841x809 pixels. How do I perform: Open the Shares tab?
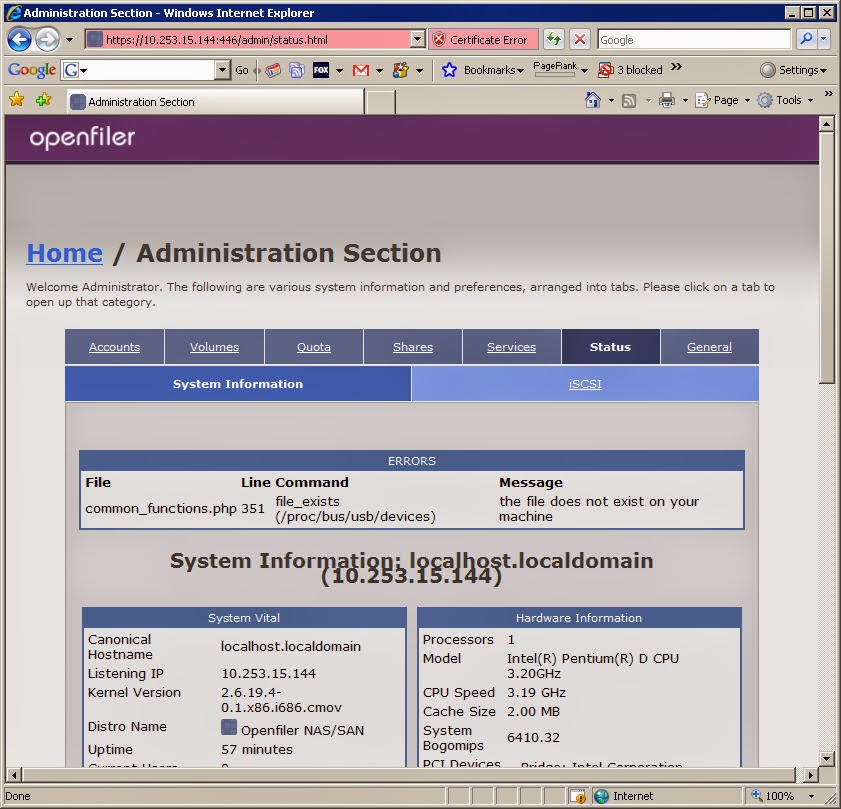coord(412,347)
